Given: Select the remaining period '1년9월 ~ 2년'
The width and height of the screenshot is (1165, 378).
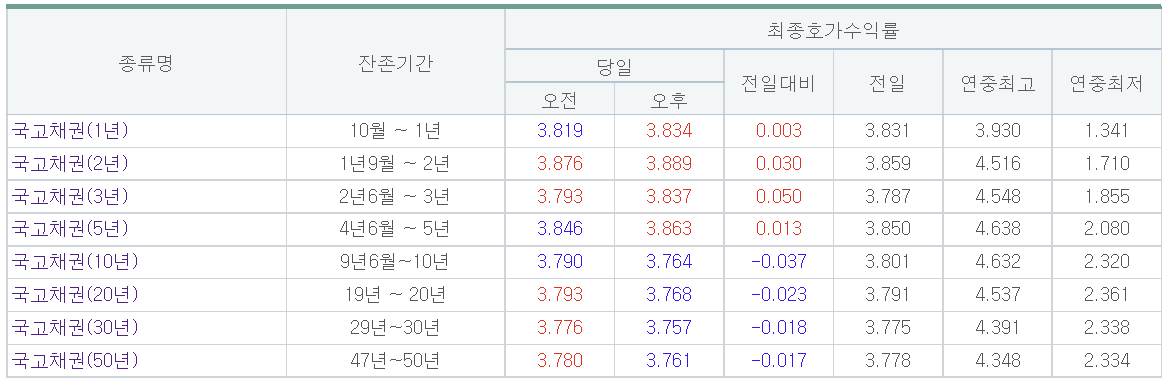Looking at the screenshot, I should point(395,163).
